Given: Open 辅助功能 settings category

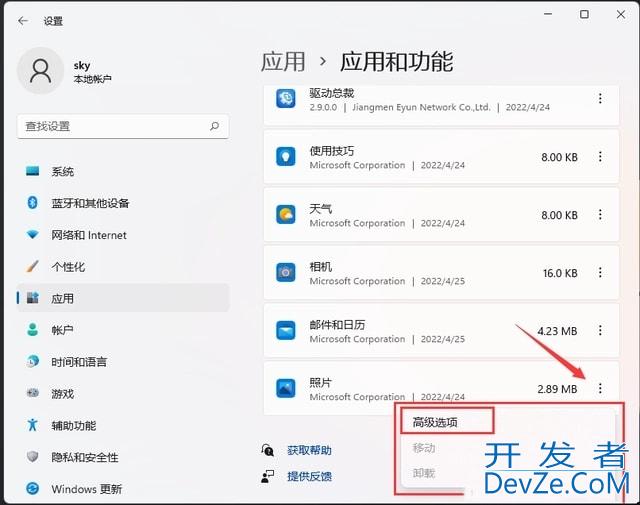Looking at the screenshot, I should pos(123,425).
